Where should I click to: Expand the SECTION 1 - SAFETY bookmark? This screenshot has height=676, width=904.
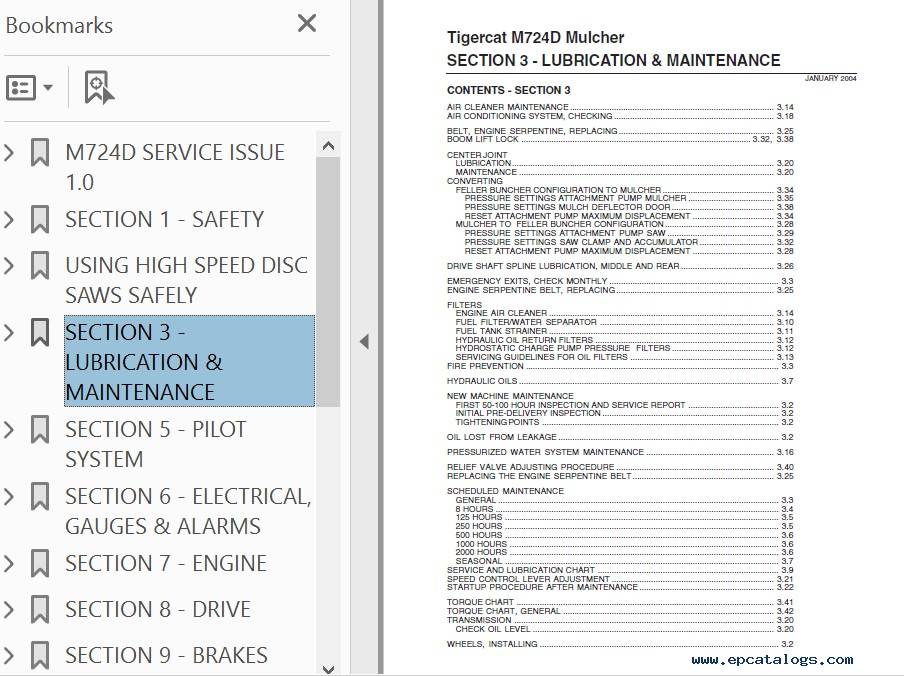pos(9,220)
